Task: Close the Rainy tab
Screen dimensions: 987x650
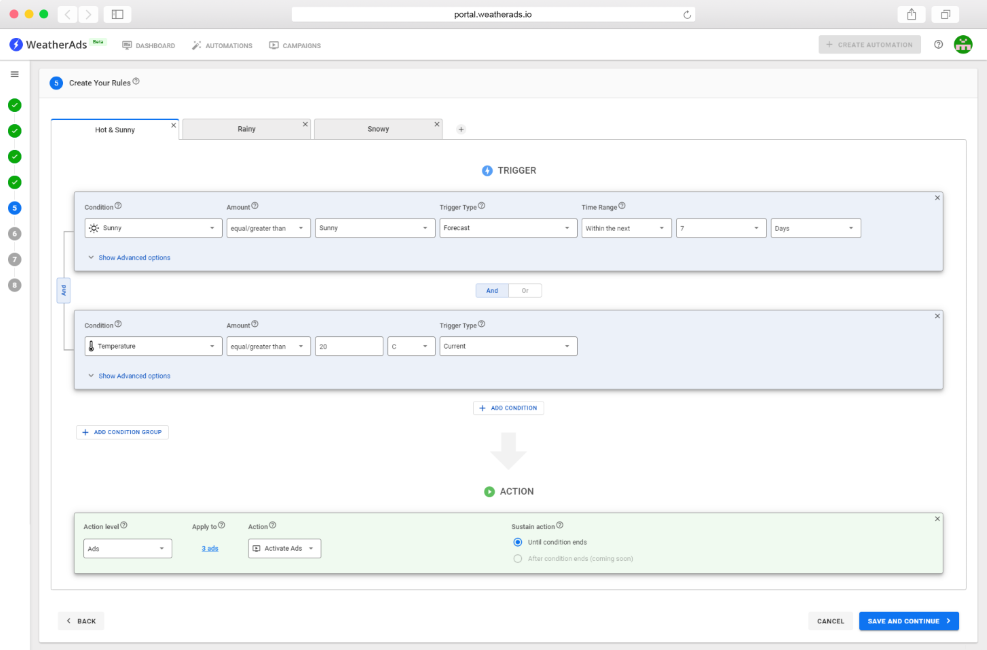Action: [305, 125]
